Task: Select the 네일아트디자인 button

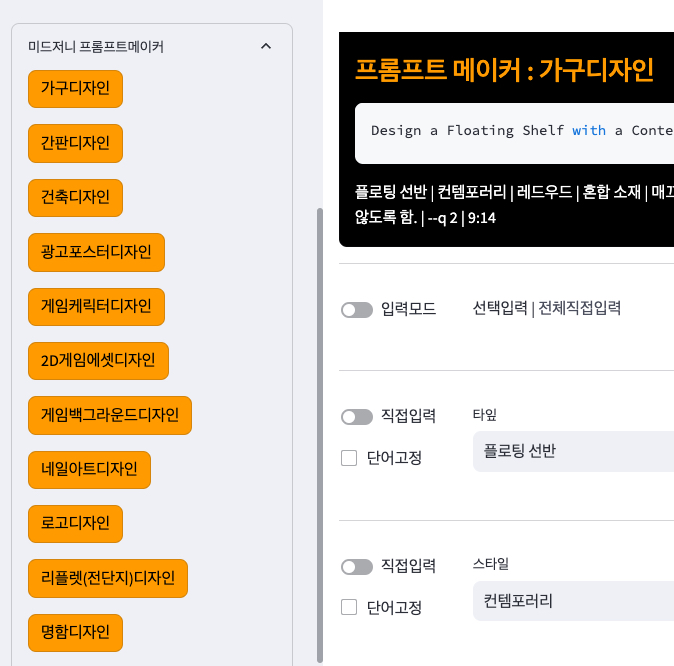Action: point(89,468)
